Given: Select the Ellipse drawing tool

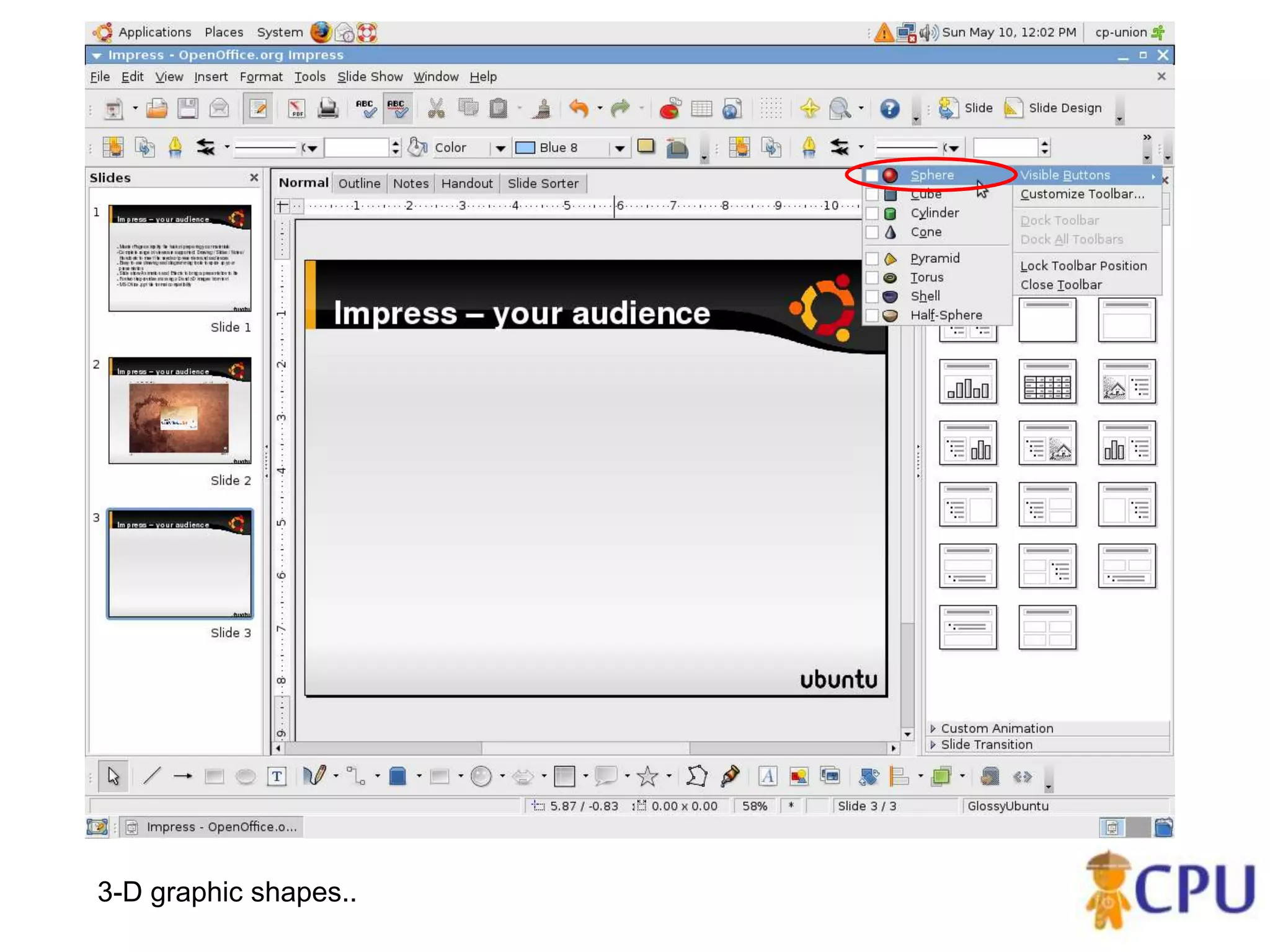Looking at the screenshot, I should point(246,776).
